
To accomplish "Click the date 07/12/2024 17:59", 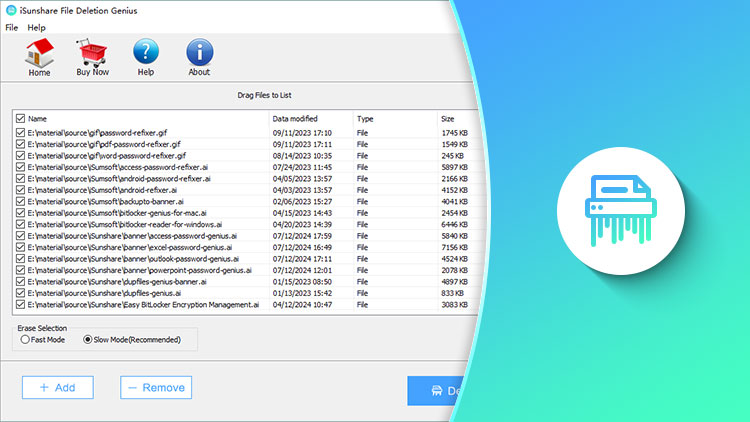I will click(302, 236).
